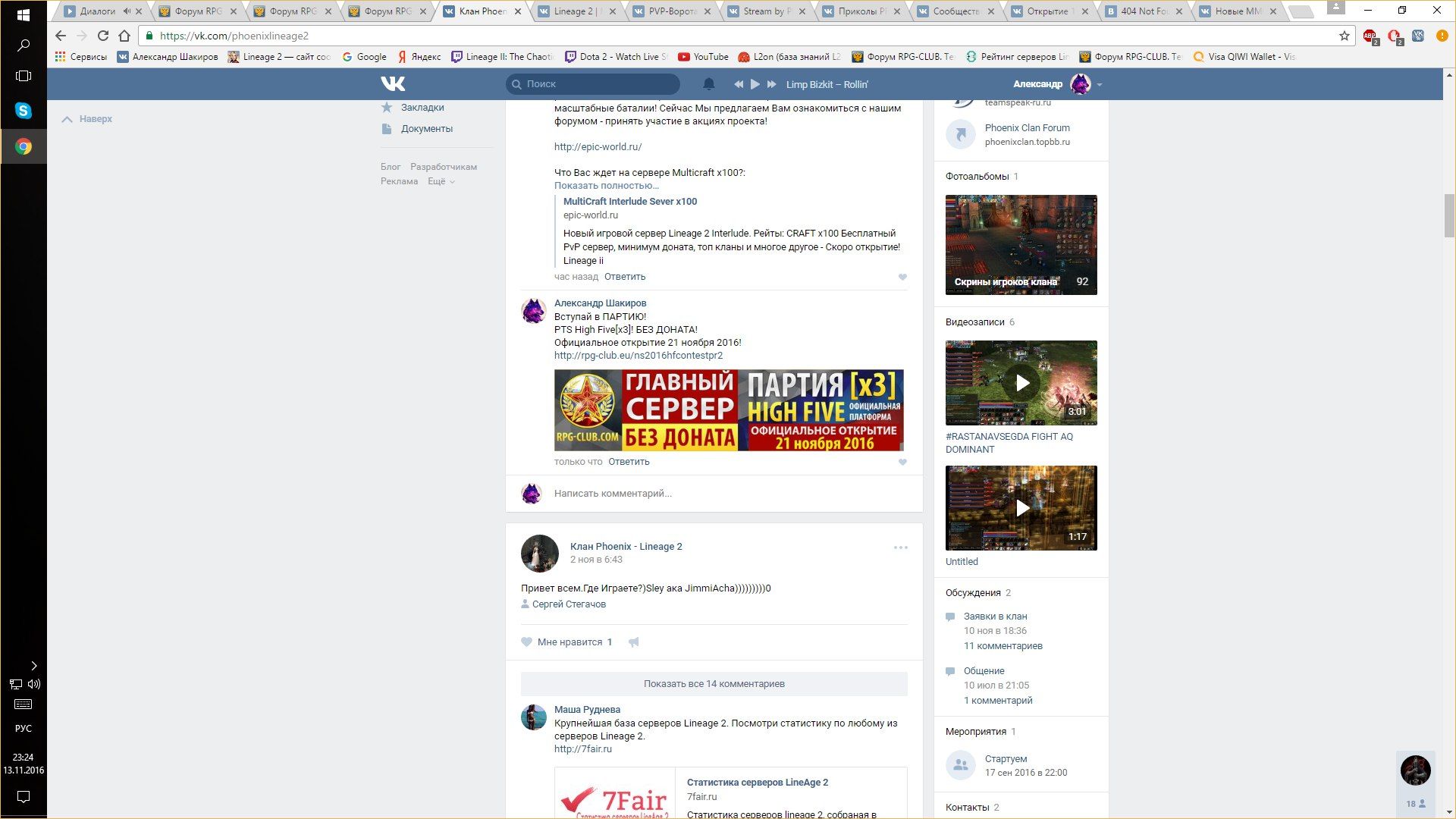1456x819 pixels.
Task: Open Windows Start menu
Action: tap(23, 14)
